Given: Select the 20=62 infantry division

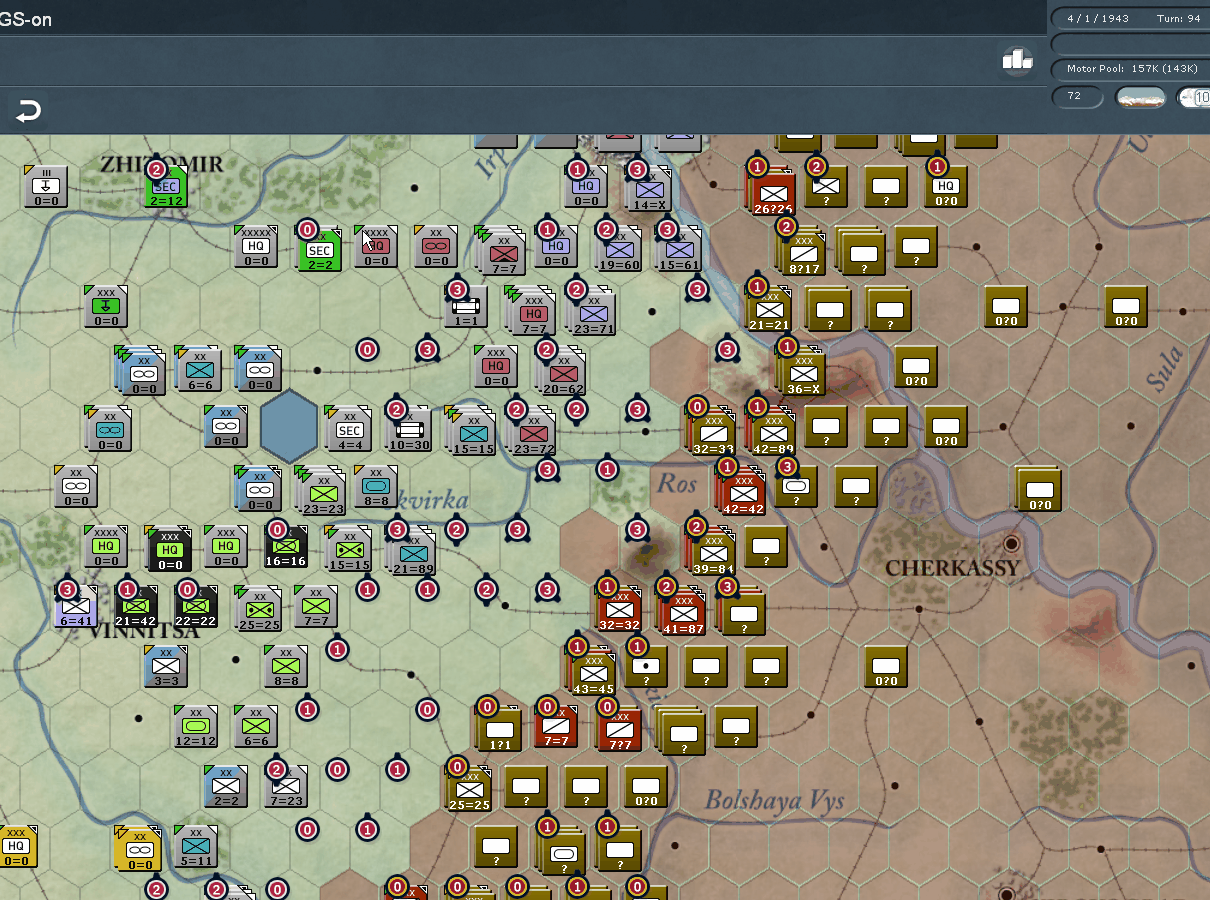Looking at the screenshot, I should click(562, 372).
